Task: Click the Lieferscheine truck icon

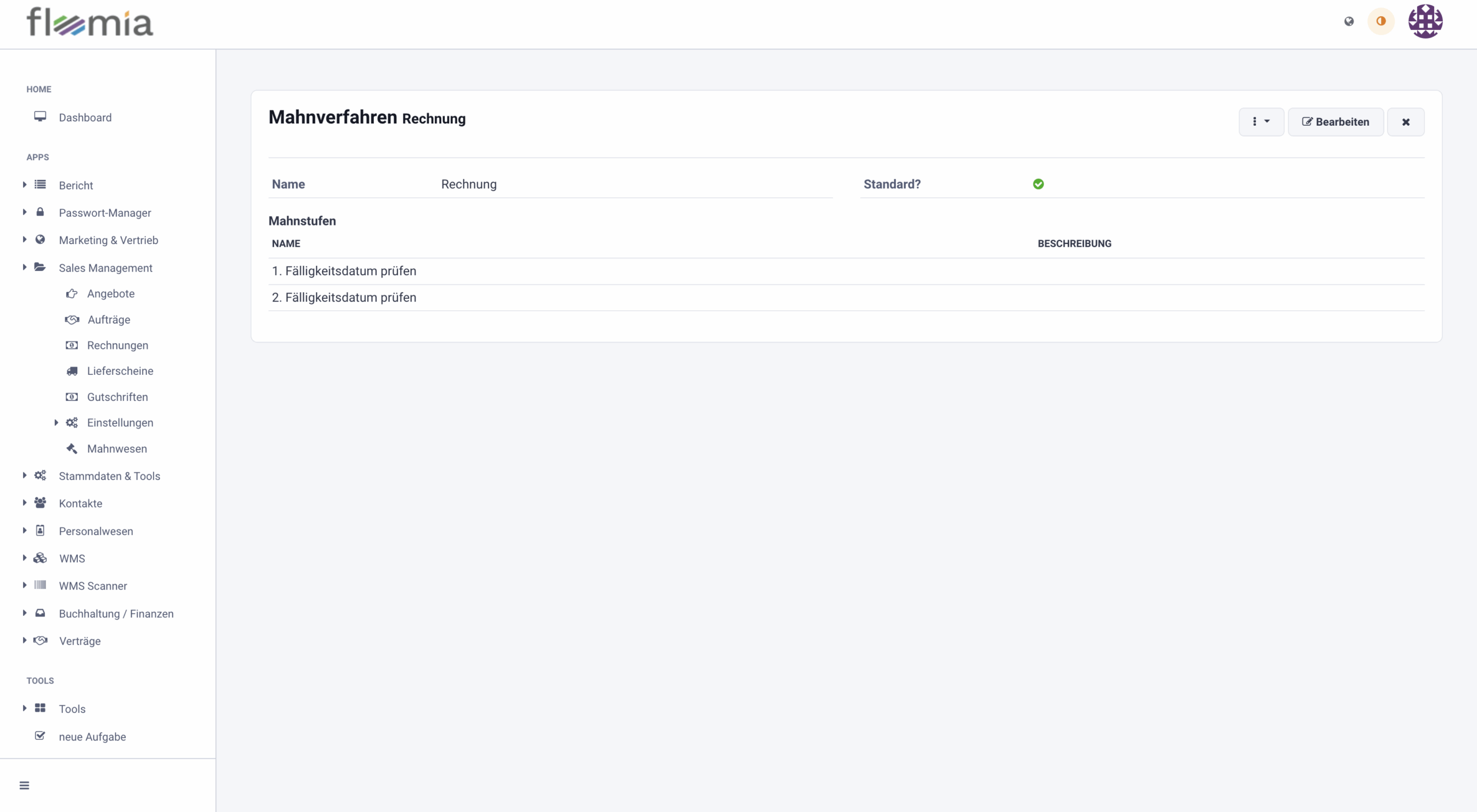Action: point(72,371)
